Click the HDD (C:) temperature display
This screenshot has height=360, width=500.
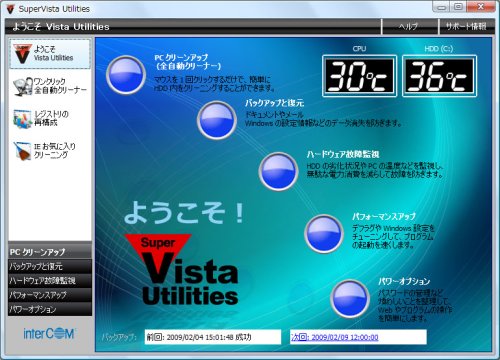pos(439,76)
